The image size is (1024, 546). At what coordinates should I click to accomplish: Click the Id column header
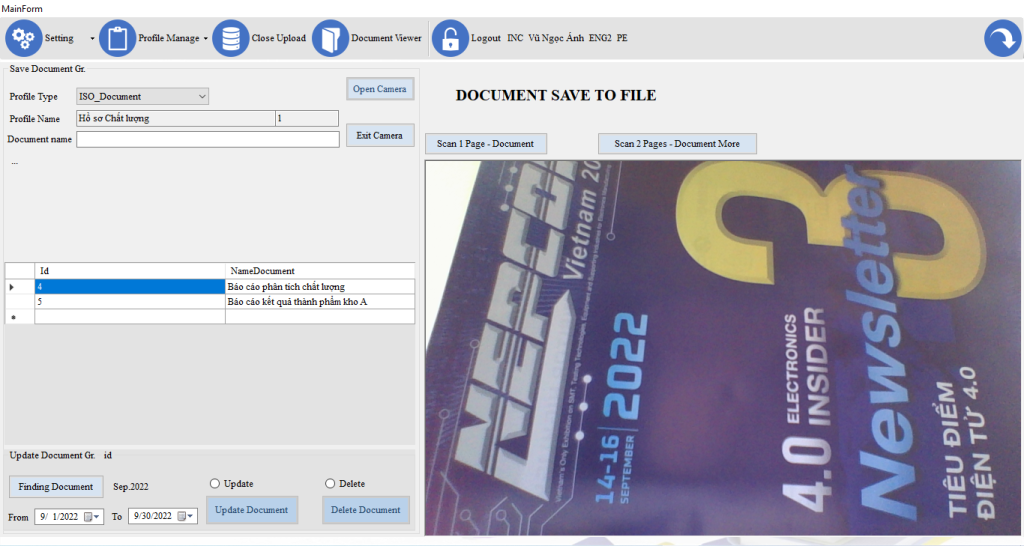coord(130,270)
